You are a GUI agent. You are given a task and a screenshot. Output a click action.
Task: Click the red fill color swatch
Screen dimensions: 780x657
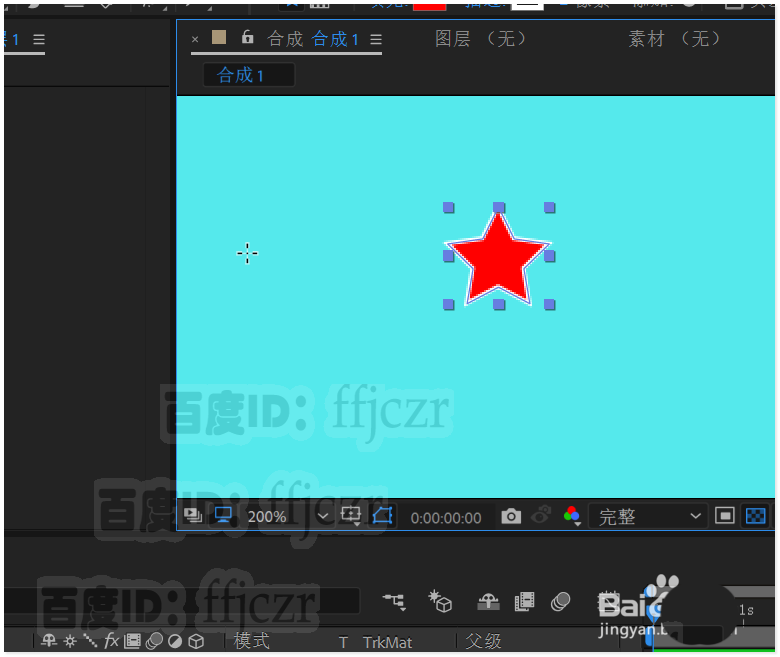[429, 6]
